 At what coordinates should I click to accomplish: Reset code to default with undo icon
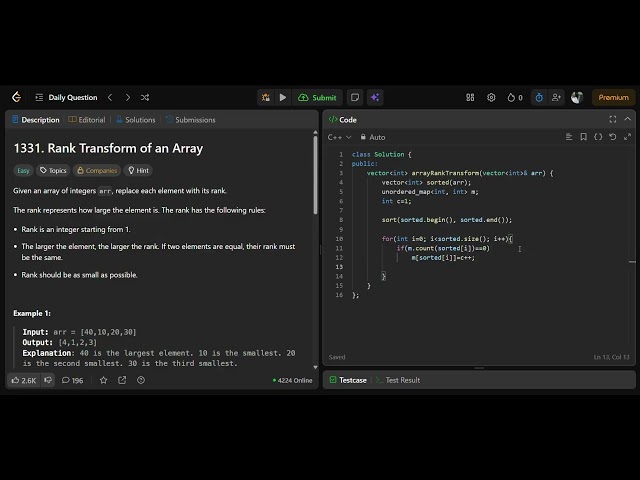click(613, 137)
